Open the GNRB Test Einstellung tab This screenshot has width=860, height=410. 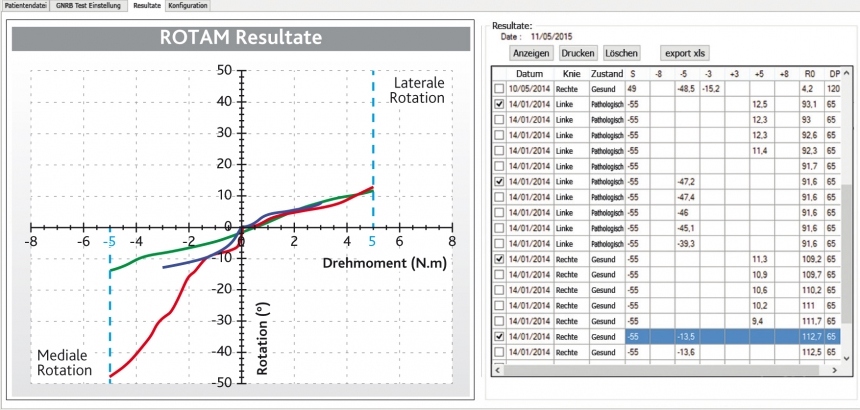point(88,5)
